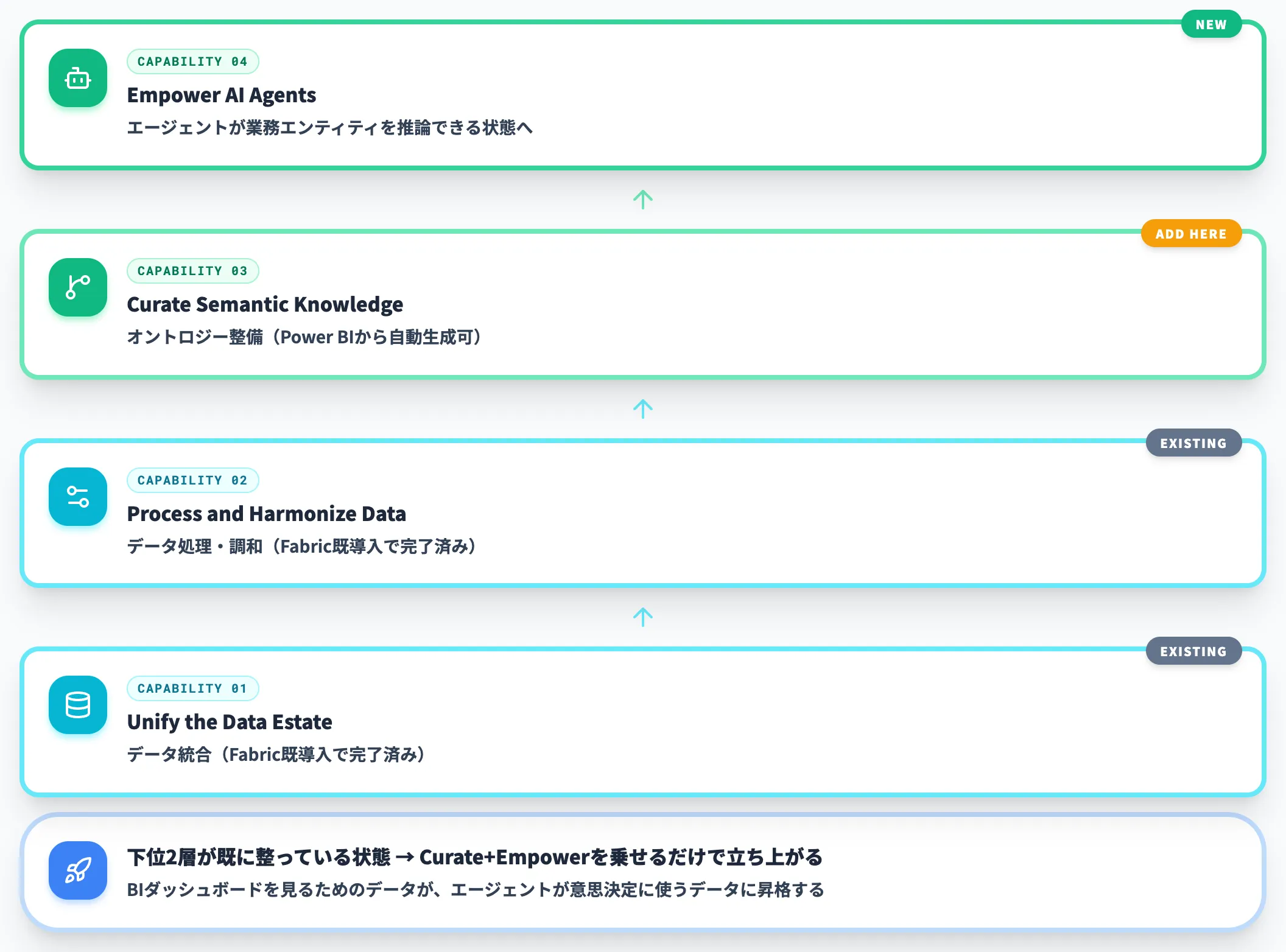Click the robot icon for Empower AI Agents
The width and height of the screenshot is (1286, 952).
pyautogui.click(x=78, y=78)
